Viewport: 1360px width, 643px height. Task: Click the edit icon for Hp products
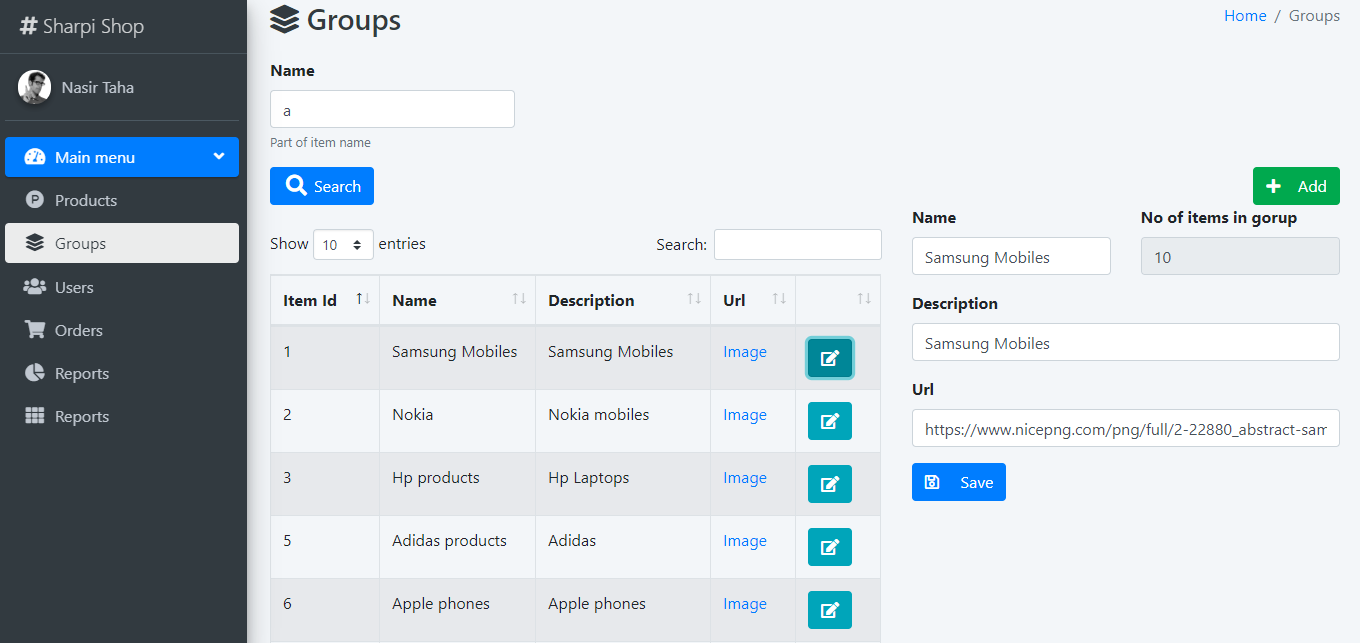[829, 484]
